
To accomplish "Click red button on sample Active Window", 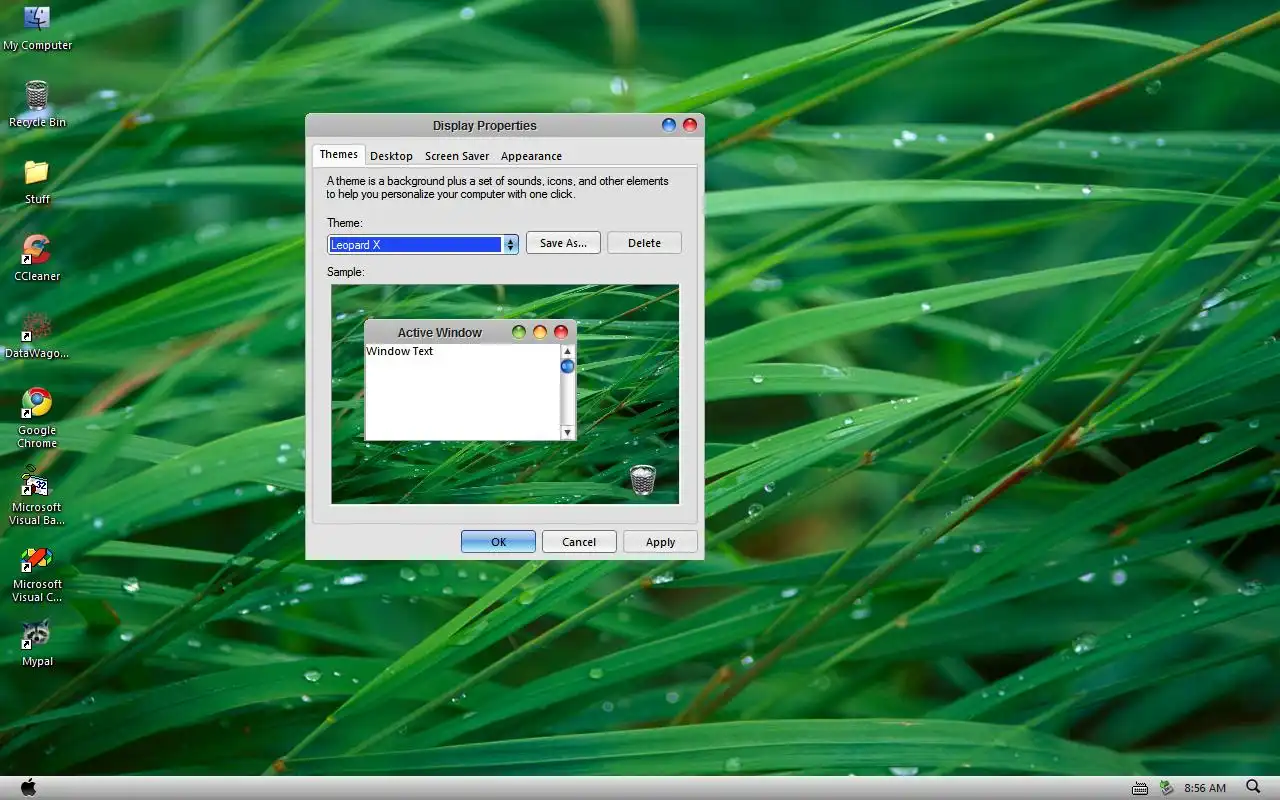I will pyautogui.click(x=561, y=332).
